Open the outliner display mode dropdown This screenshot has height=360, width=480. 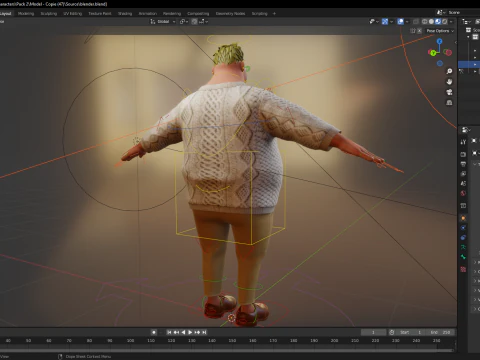click(x=466, y=21)
